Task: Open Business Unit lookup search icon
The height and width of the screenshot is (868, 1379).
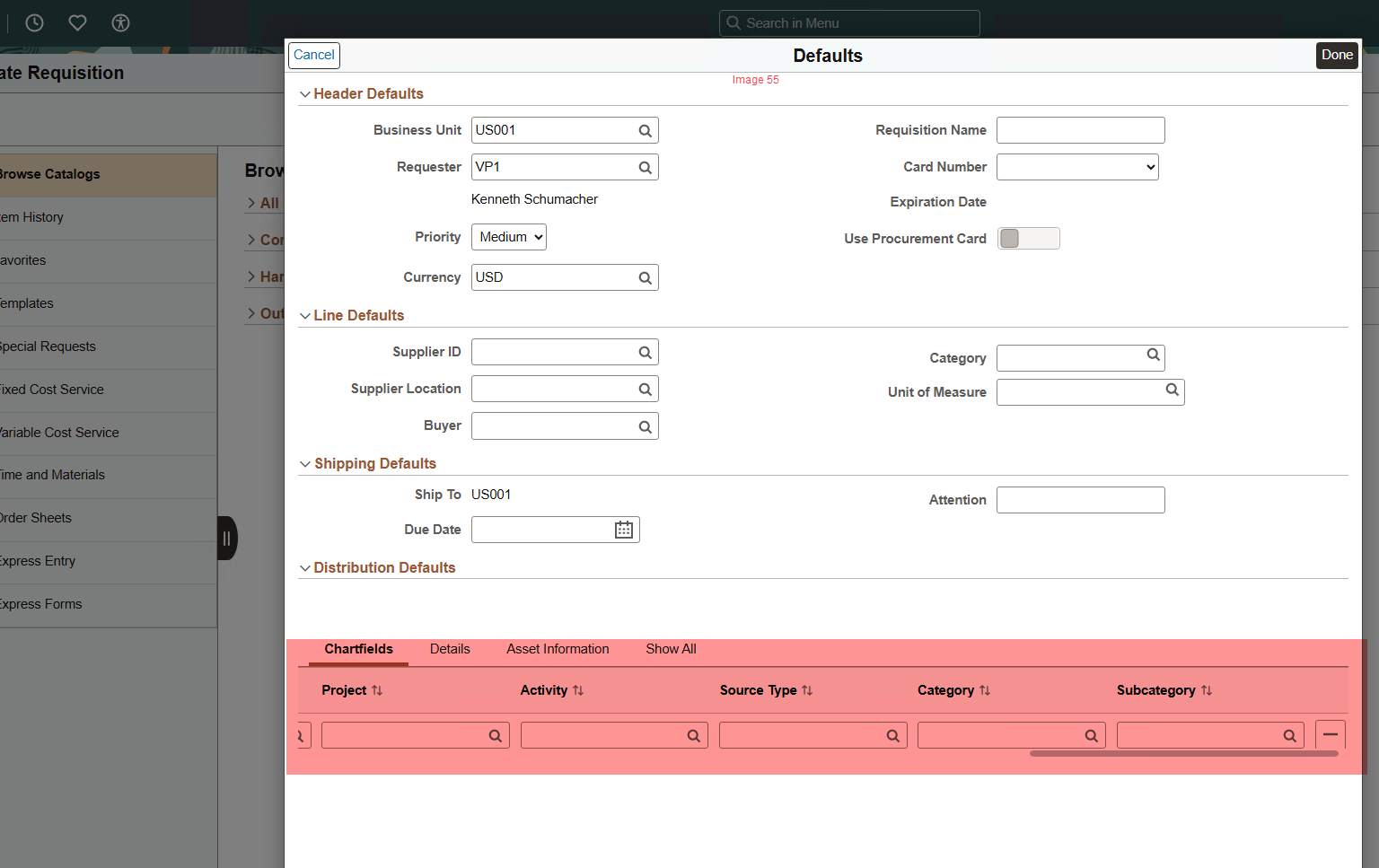Action: point(645,131)
